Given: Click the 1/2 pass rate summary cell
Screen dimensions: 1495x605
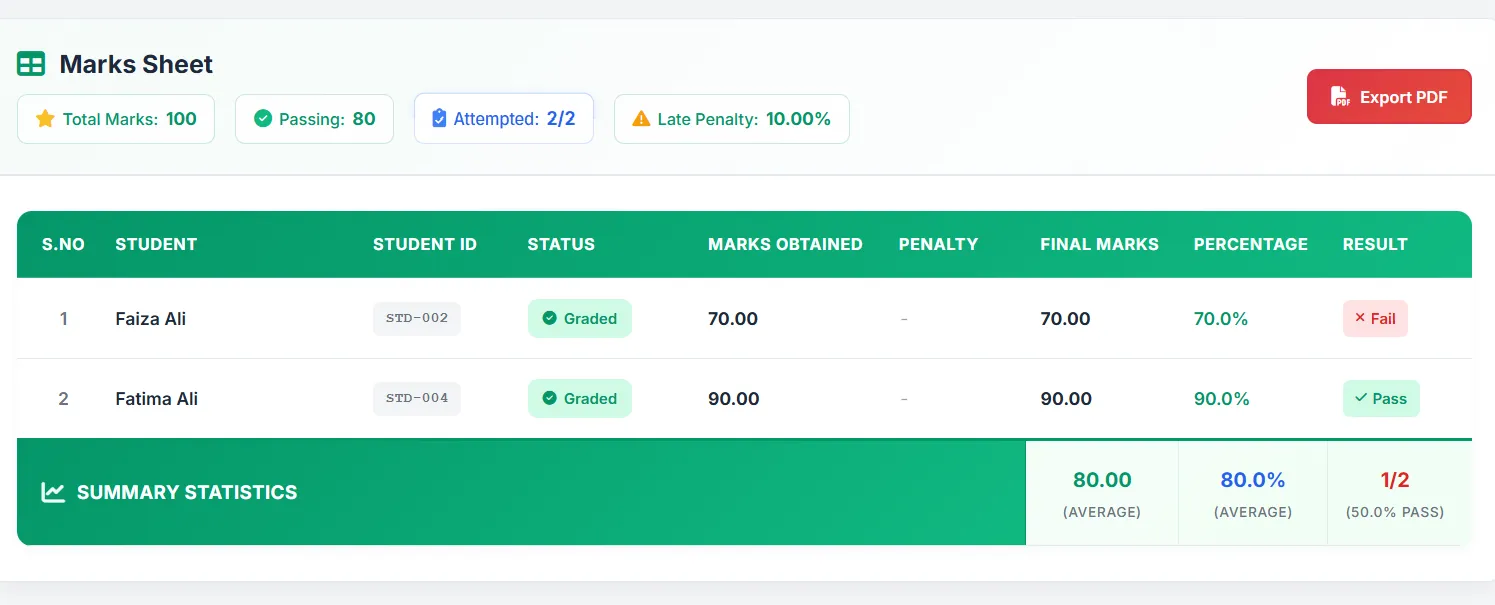Looking at the screenshot, I should pos(1394,492).
